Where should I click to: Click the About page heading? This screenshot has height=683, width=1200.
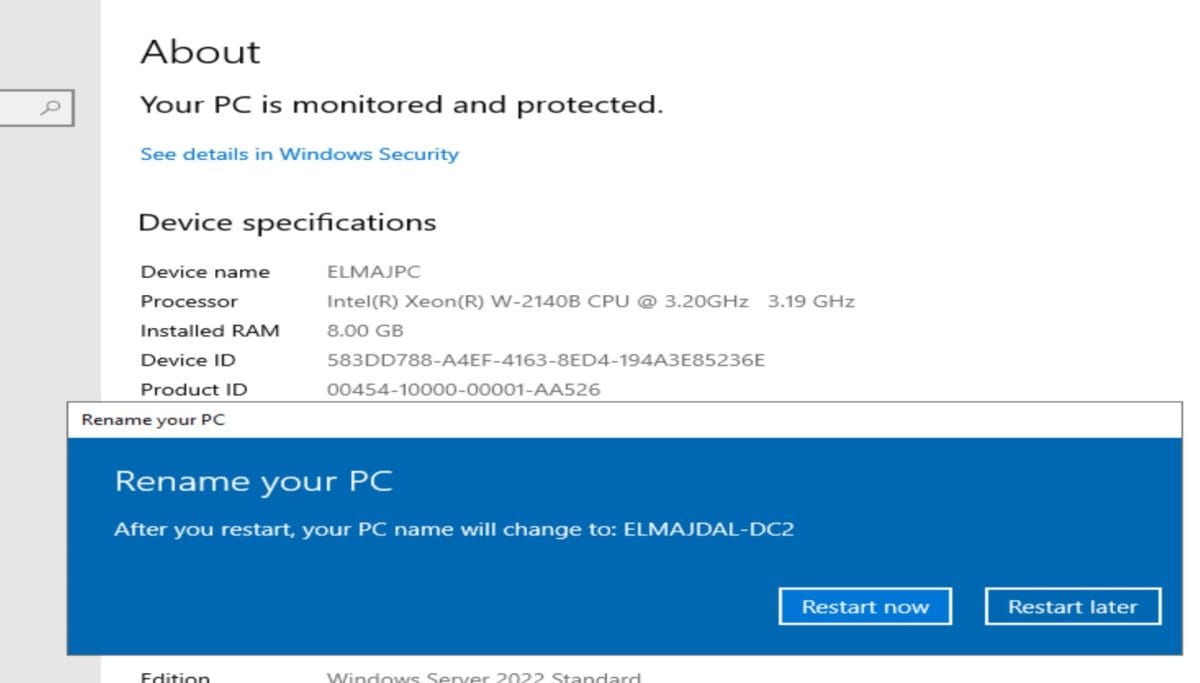point(200,52)
